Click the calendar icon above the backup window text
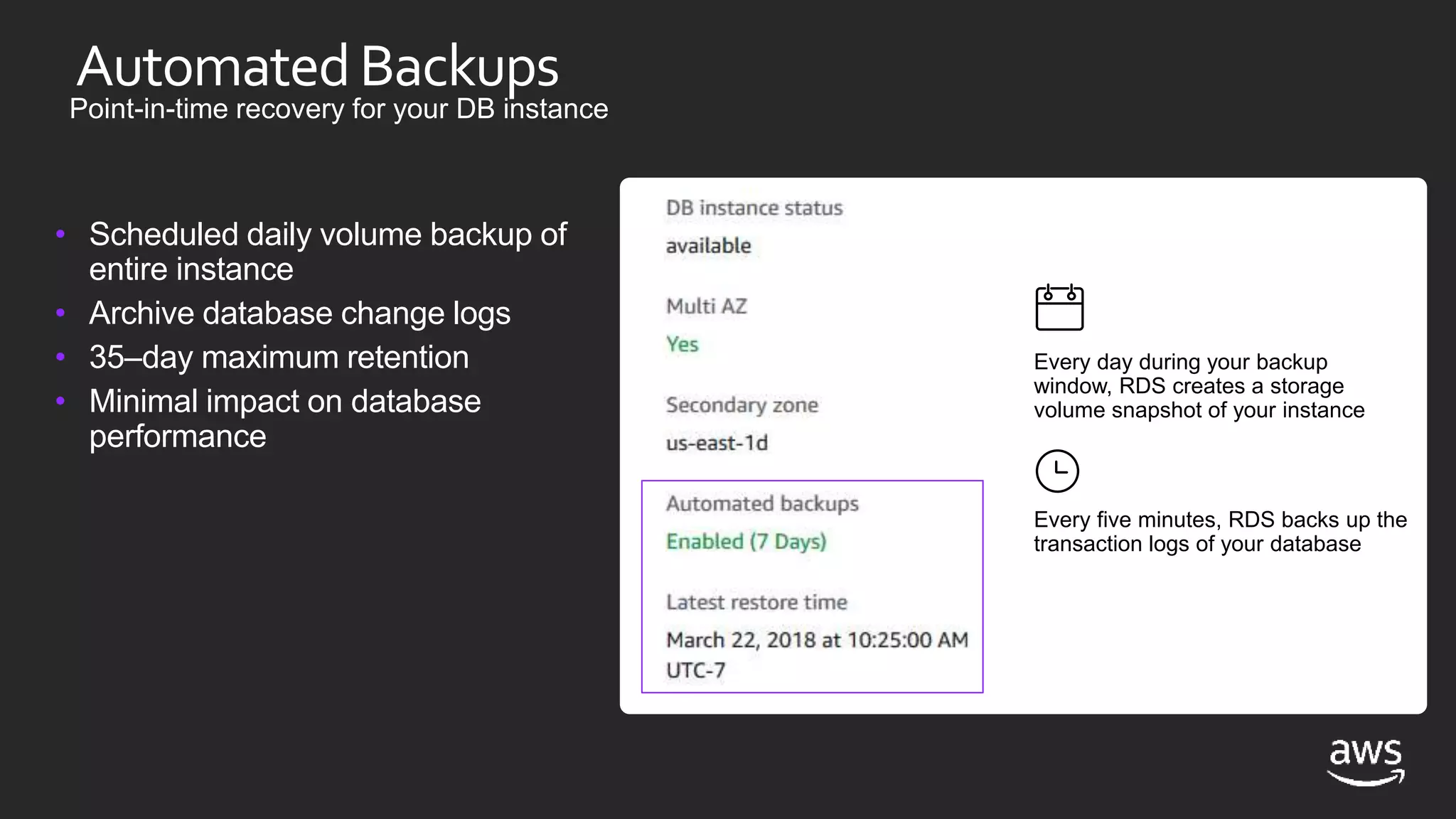The image size is (1456, 819). point(1059,307)
